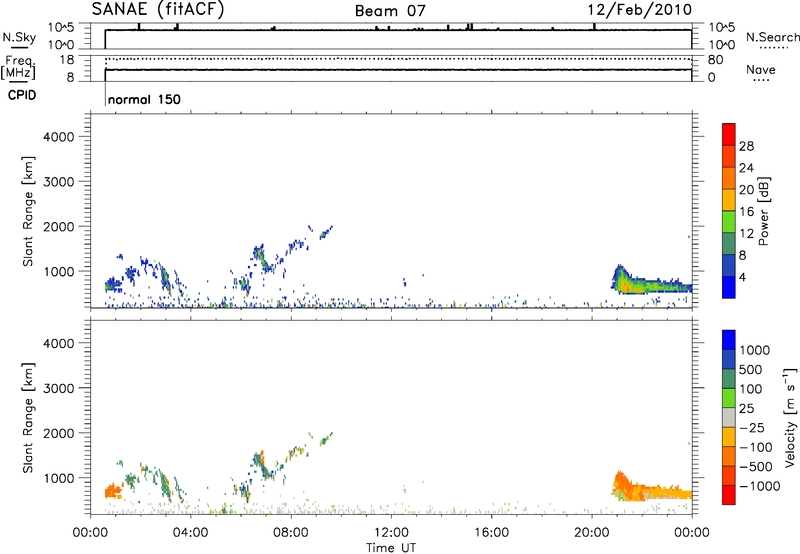Select the 2000 tick of the velocity panel
800x554 pixels.
point(59,433)
